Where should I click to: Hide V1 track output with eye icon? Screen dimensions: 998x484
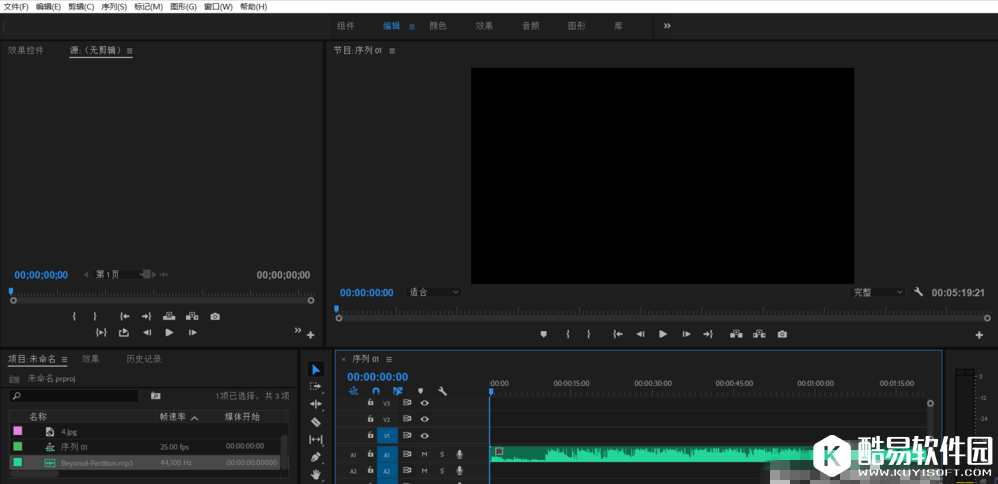point(424,436)
